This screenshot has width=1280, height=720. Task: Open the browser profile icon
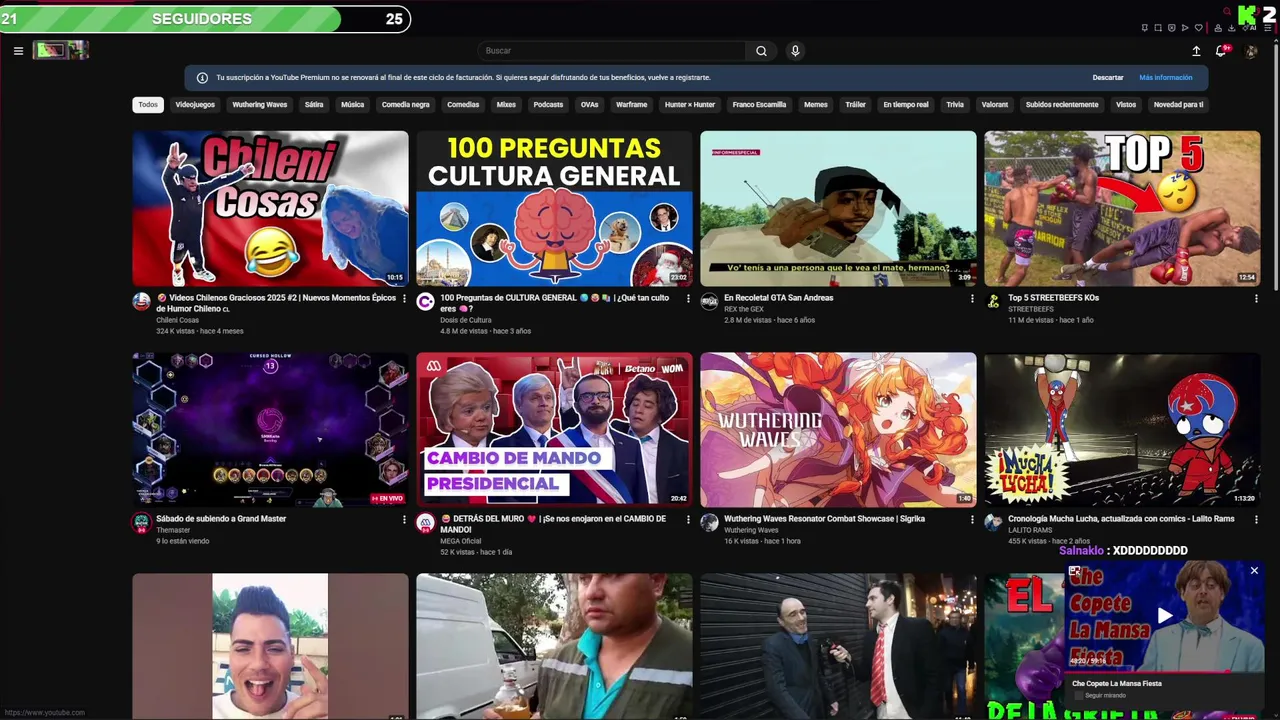(x=1218, y=28)
